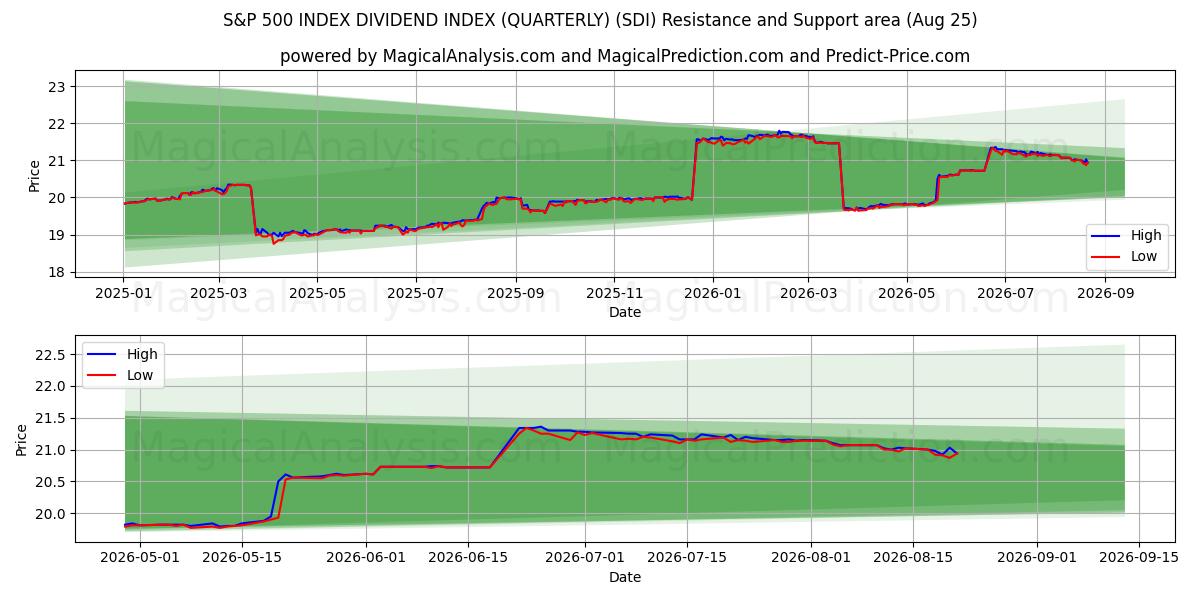Viewport: 1200px width, 600px height.
Task: Click the red Low line swatch in upper legend
Action: pos(1107,256)
